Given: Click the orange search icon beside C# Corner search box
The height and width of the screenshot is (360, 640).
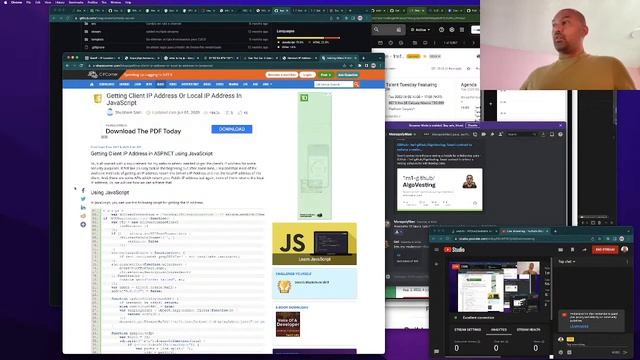Looking at the screenshot, I should (x=356, y=84).
